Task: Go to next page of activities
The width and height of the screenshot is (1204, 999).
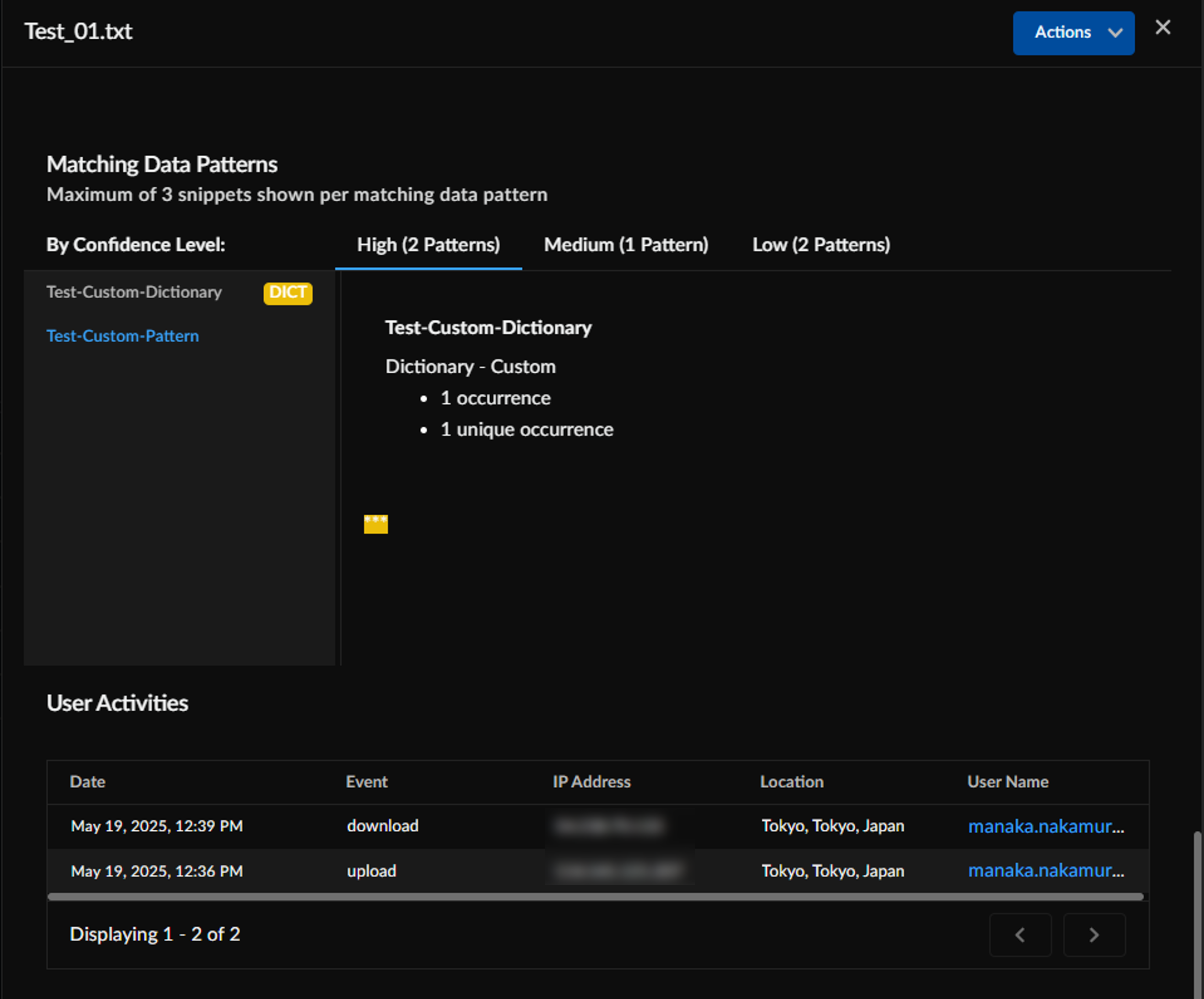Action: 1095,935
